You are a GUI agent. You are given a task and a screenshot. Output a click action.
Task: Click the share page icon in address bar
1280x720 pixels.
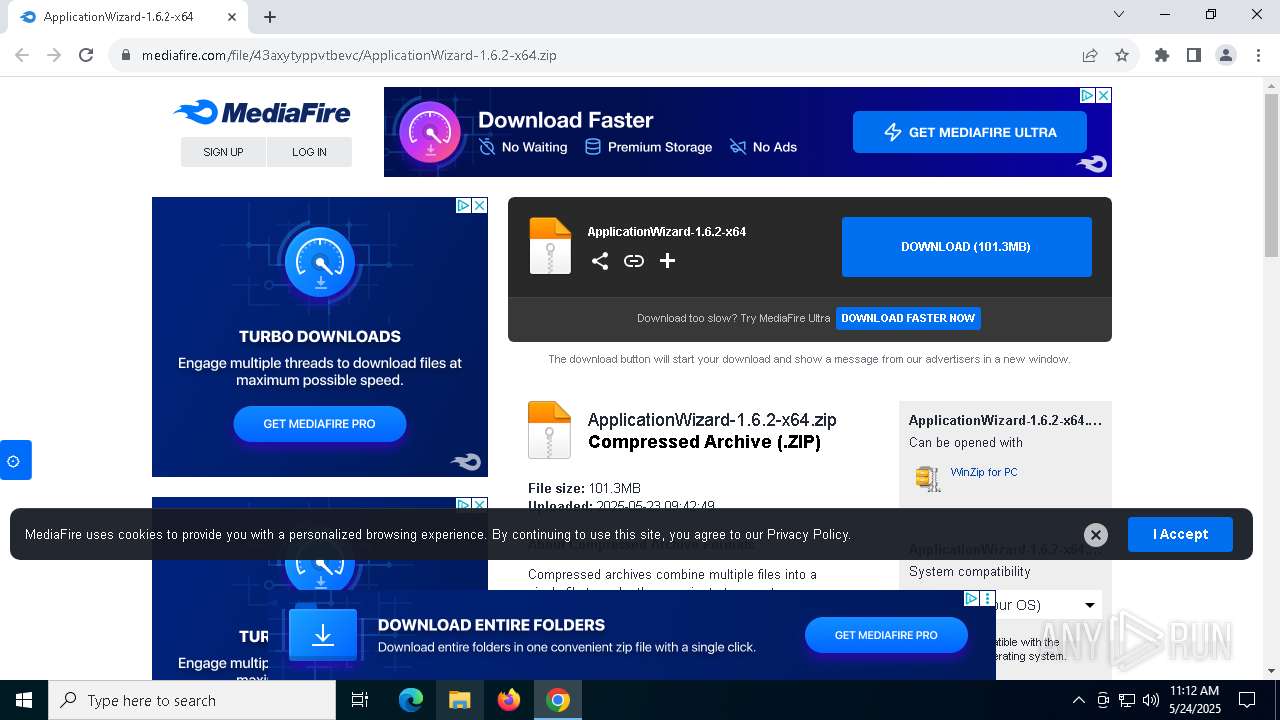1090,55
